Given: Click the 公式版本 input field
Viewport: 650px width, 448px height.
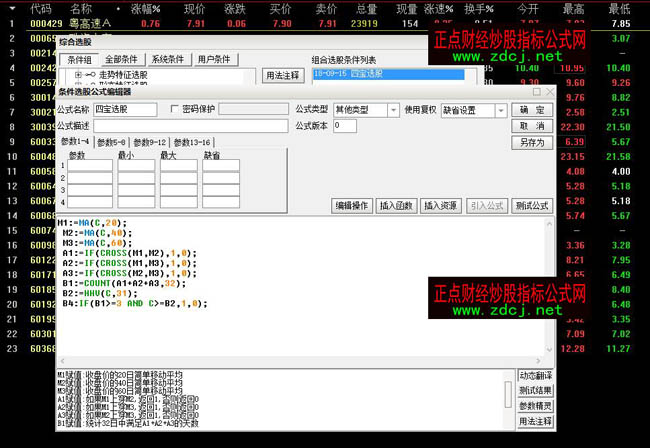Looking at the screenshot, I should click(344, 126).
